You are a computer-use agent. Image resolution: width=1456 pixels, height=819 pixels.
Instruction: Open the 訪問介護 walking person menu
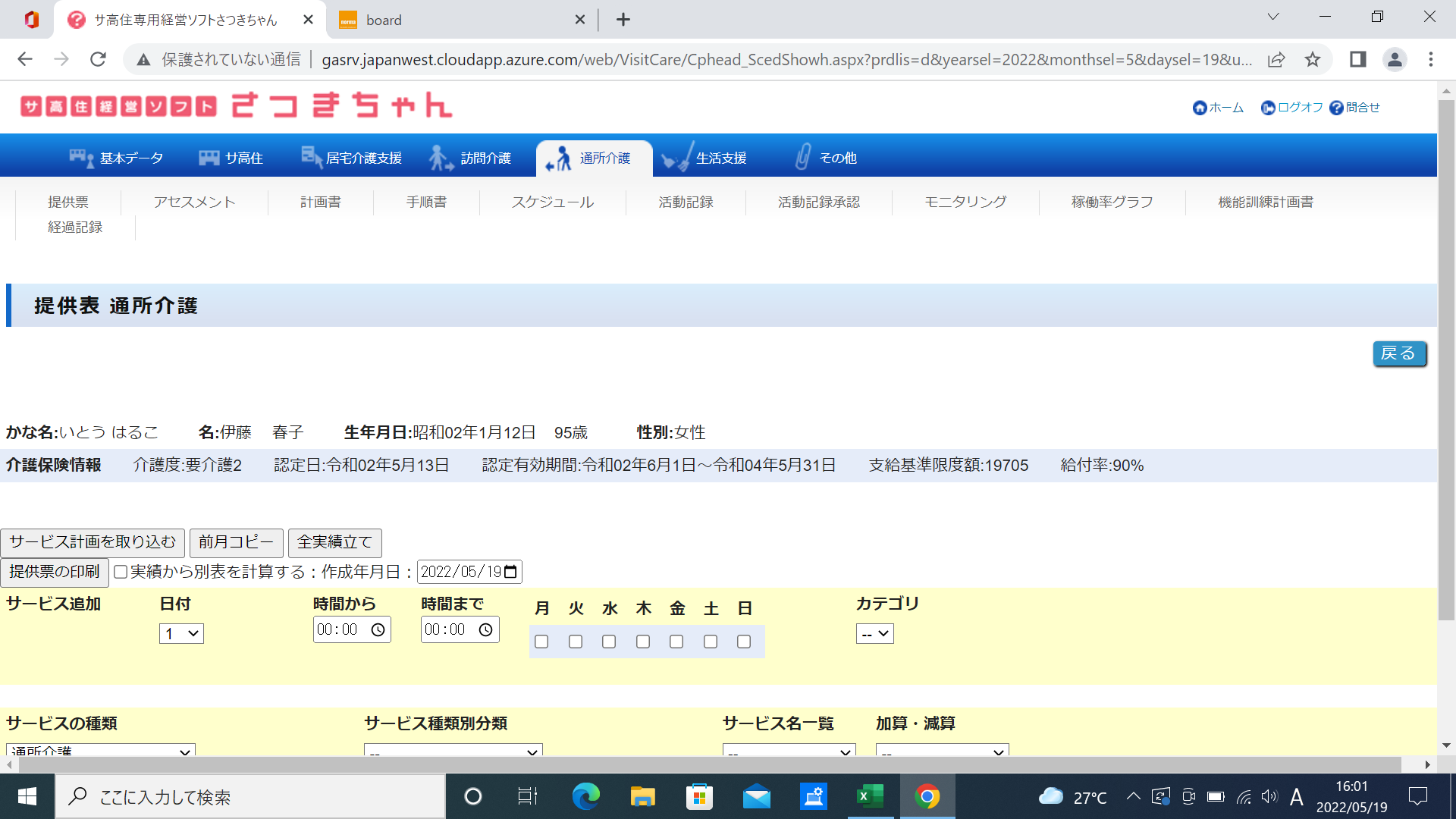[x=469, y=158]
